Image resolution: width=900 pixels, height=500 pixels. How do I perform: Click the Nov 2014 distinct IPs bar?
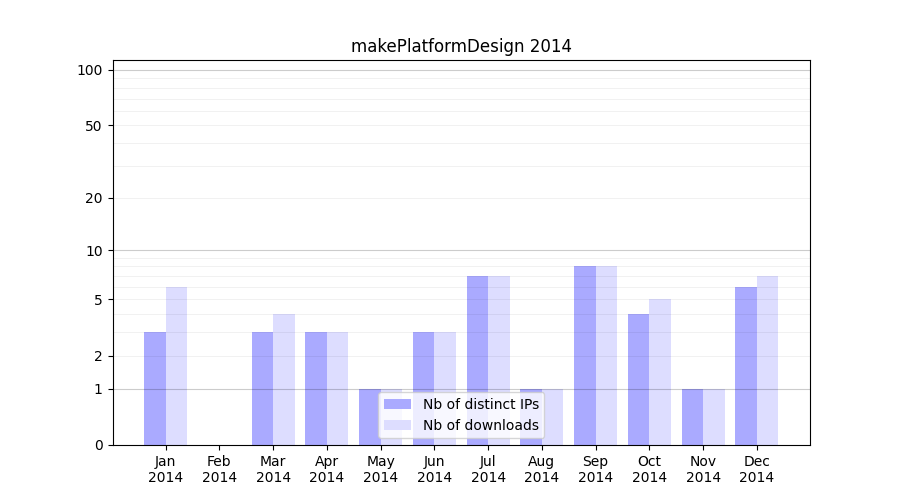[692, 417]
